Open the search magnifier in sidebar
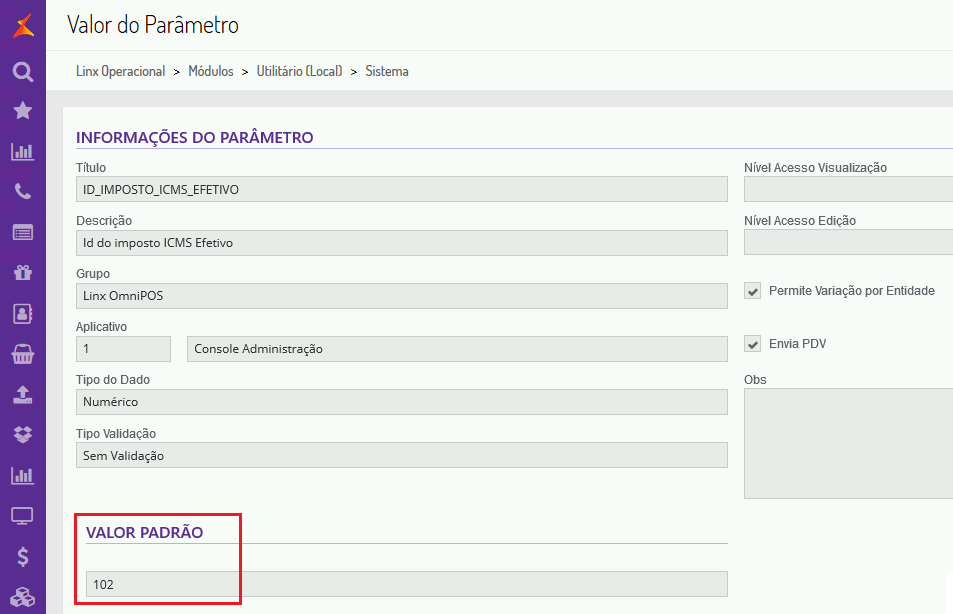Viewport: 953px width, 614px height. 22,72
